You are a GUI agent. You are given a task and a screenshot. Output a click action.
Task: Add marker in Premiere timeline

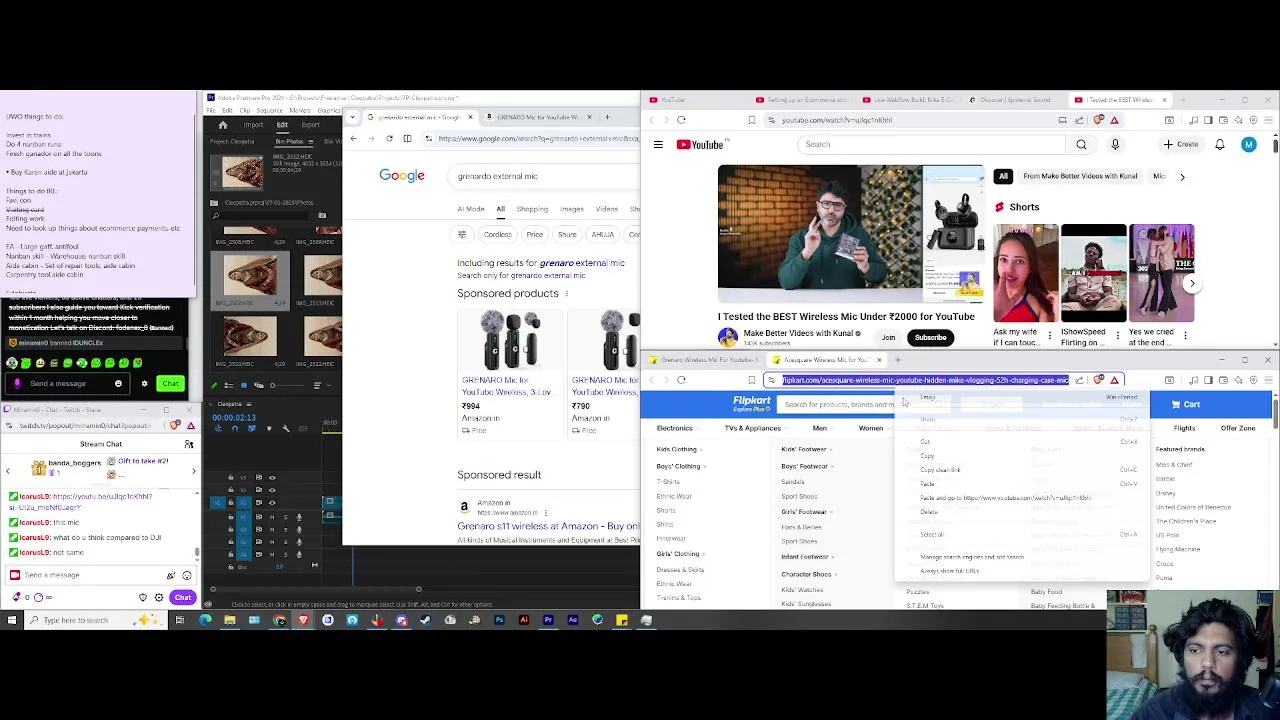click(x=269, y=428)
